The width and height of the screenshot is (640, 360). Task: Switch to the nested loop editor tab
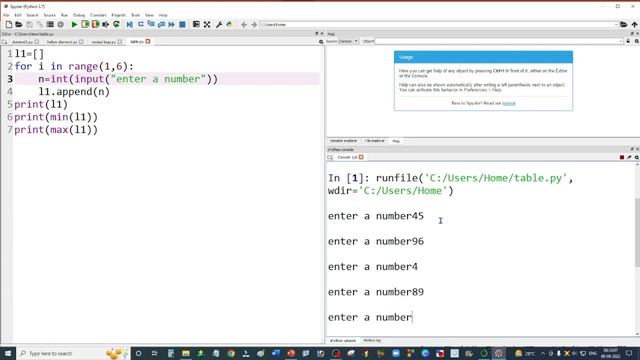(103, 42)
